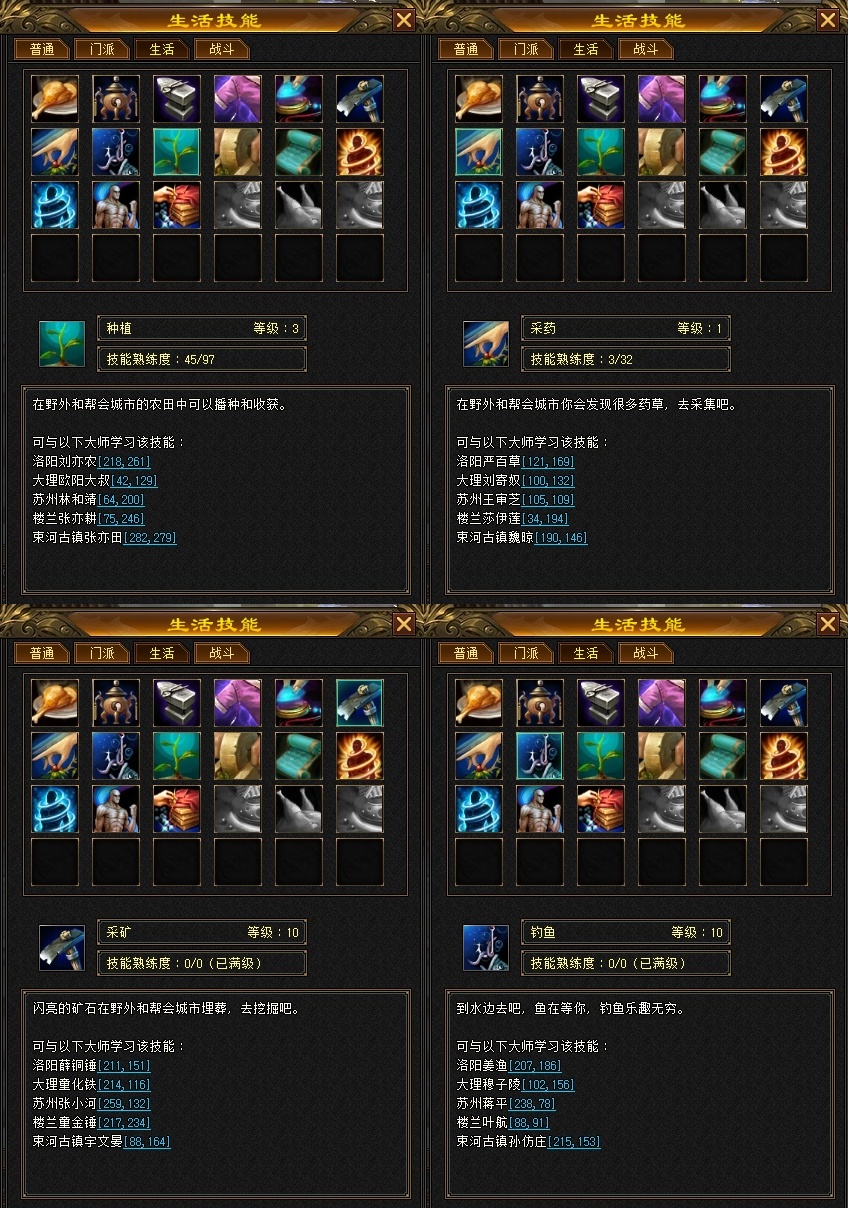Select the purple cloth sewing icon in 钓鱼 panel

(x=662, y=703)
